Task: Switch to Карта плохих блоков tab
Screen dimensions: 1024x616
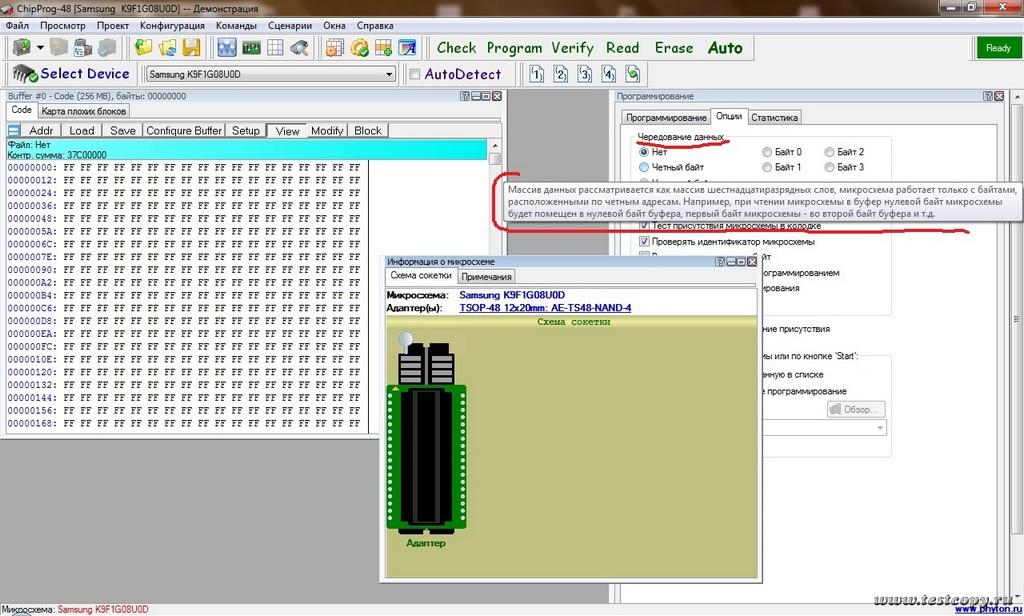Action: tap(84, 111)
